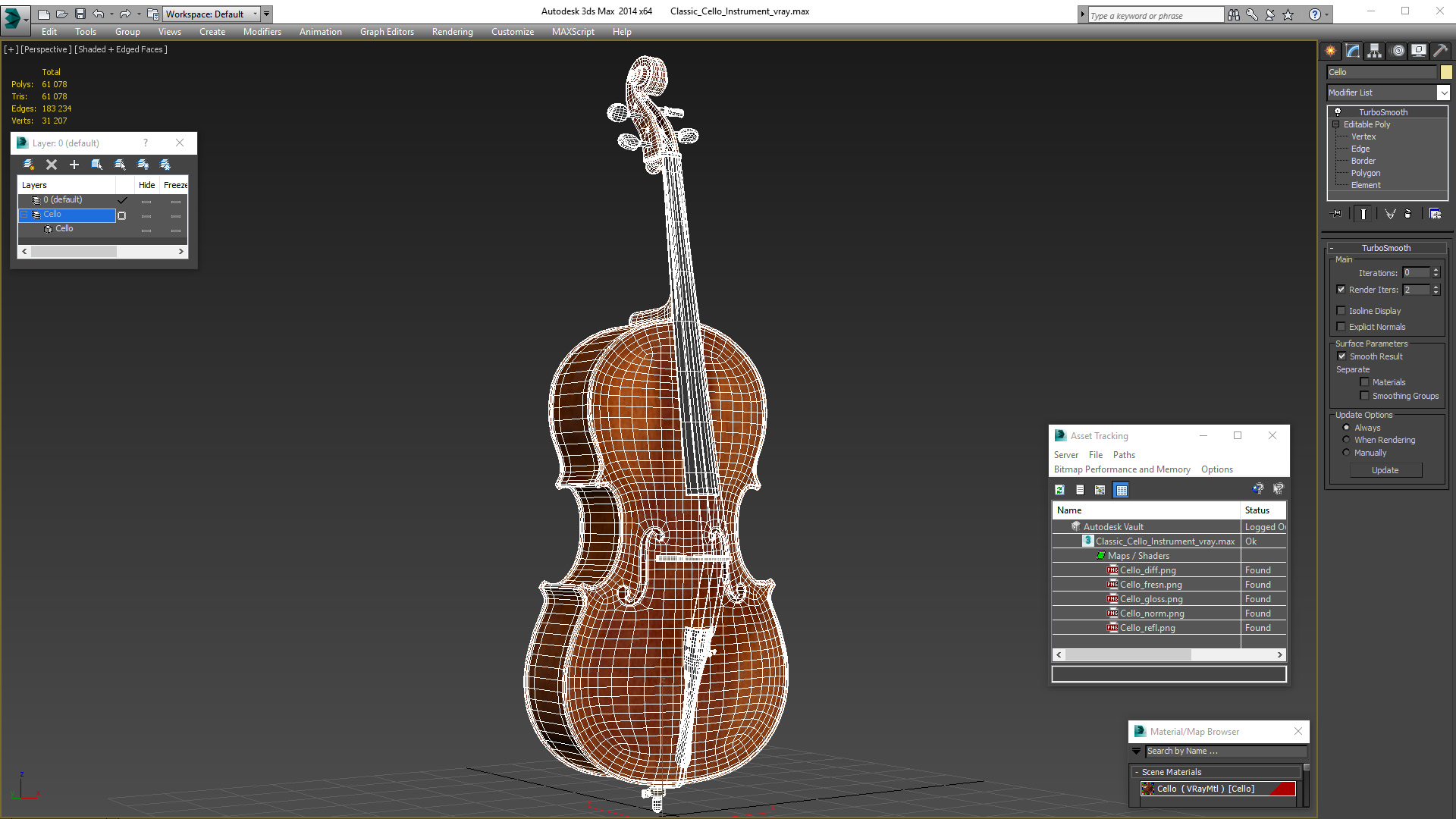Refresh the Asset Tracking list
This screenshot has width=1456, height=819.
point(1059,490)
